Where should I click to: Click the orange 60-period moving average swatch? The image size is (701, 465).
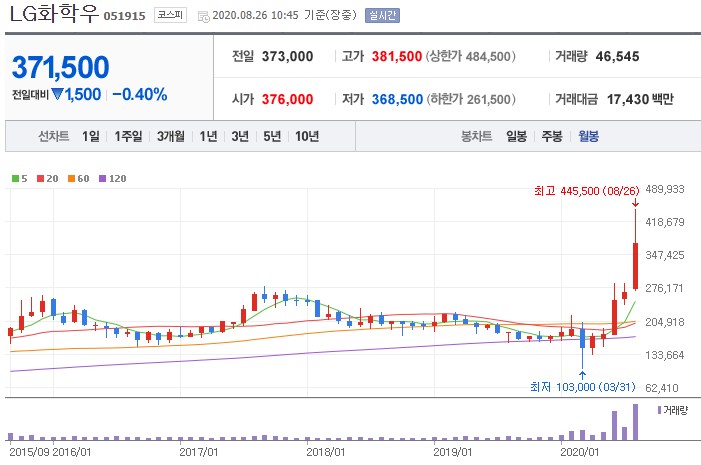click(72, 179)
